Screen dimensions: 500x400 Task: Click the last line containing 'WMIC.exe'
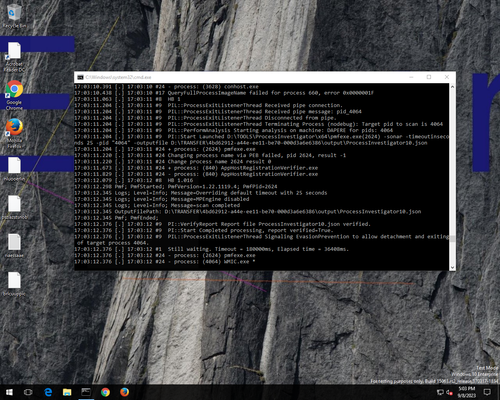point(165,262)
